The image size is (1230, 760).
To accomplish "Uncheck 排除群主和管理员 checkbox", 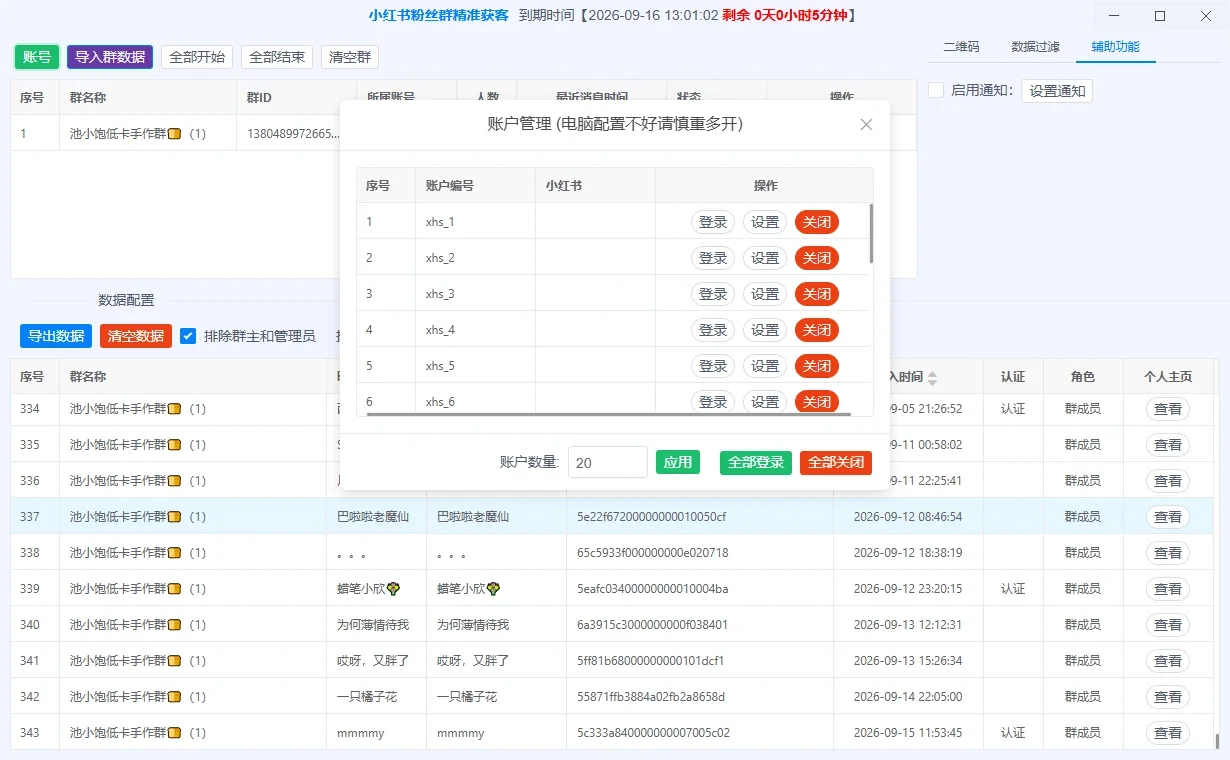I will (188, 336).
